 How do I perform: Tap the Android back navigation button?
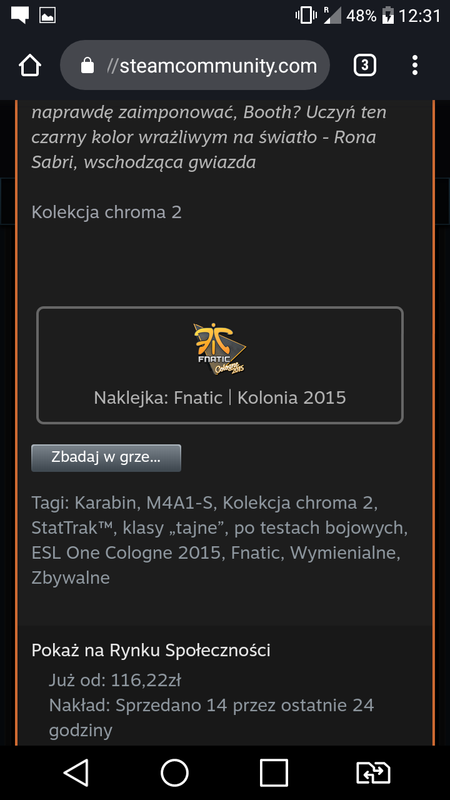click(76, 772)
